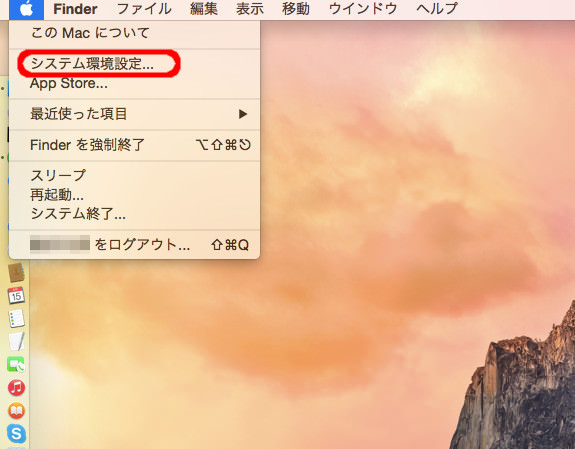Open the 編集 menu
This screenshot has height=449, width=575.
pyautogui.click(x=204, y=9)
